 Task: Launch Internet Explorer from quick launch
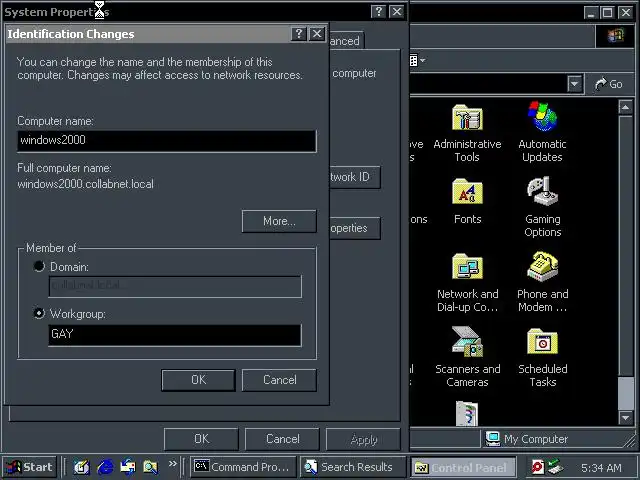[x=105, y=467]
